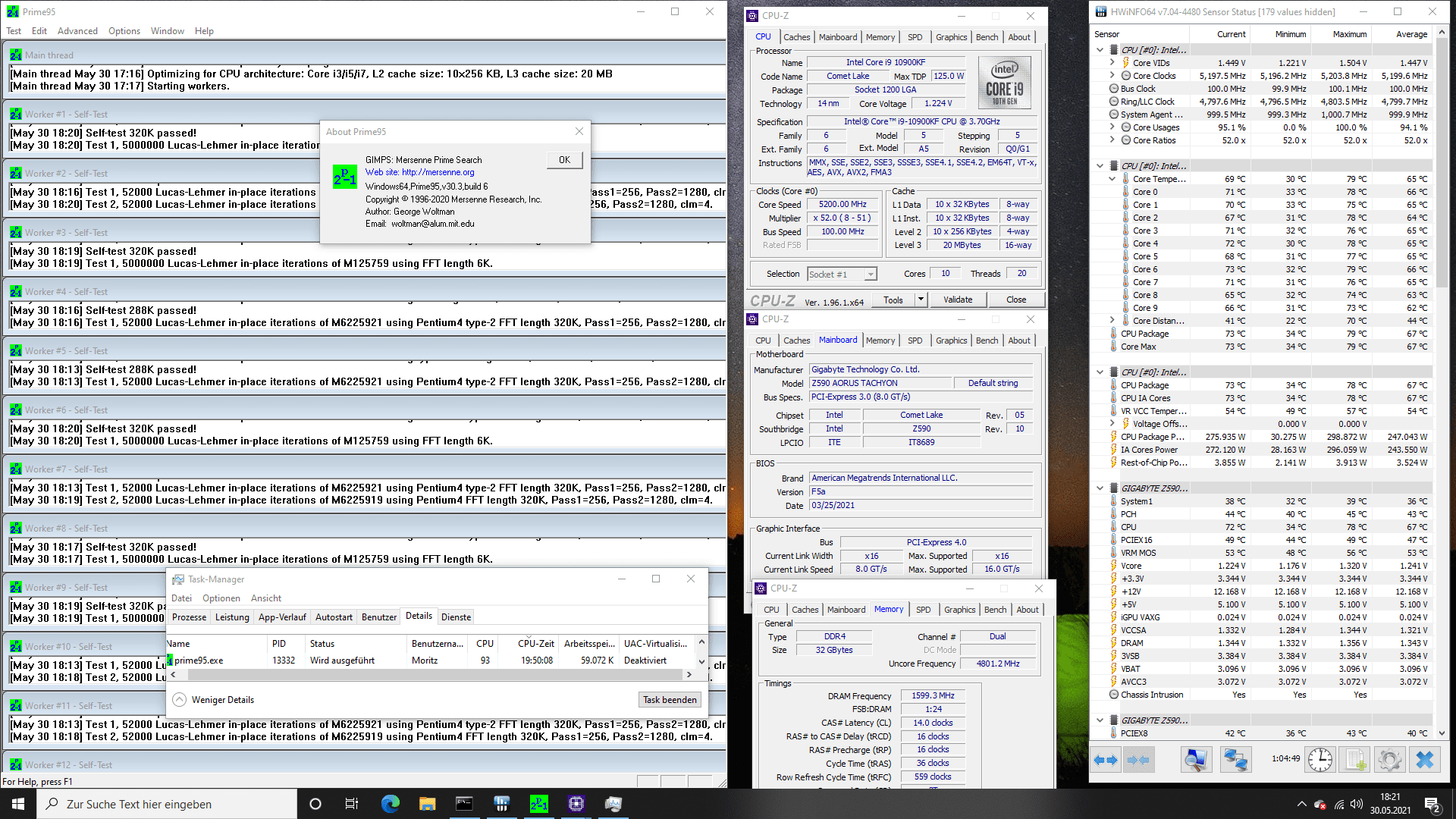The image size is (1456, 819).
Task: Switch to Prime95 green taskbar icon
Action: tap(538, 804)
